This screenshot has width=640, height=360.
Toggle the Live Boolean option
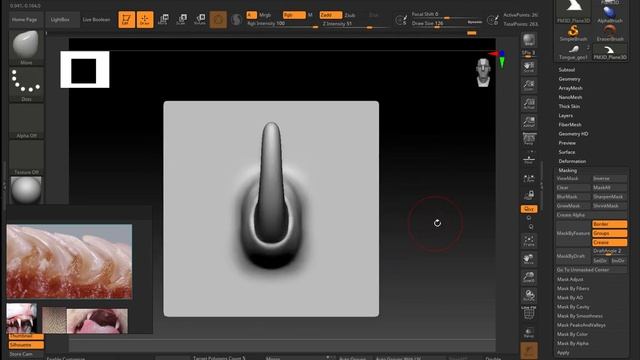pos(96,20)
